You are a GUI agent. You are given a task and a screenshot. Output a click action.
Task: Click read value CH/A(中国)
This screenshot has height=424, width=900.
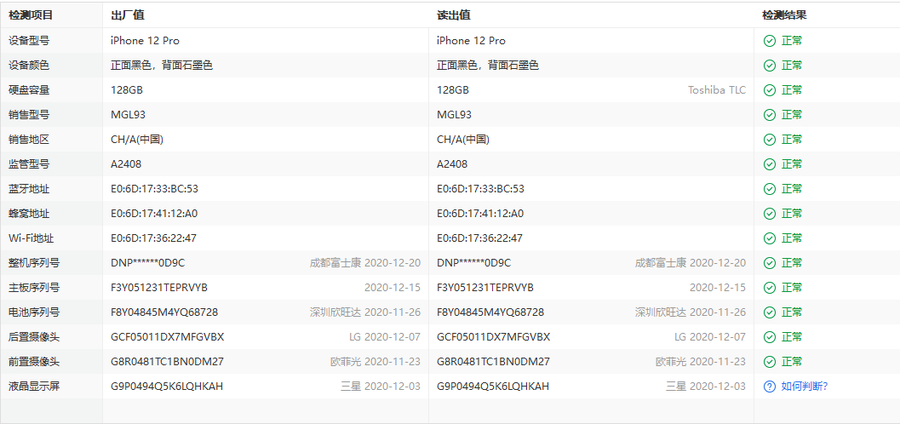[x=463, y=139]
